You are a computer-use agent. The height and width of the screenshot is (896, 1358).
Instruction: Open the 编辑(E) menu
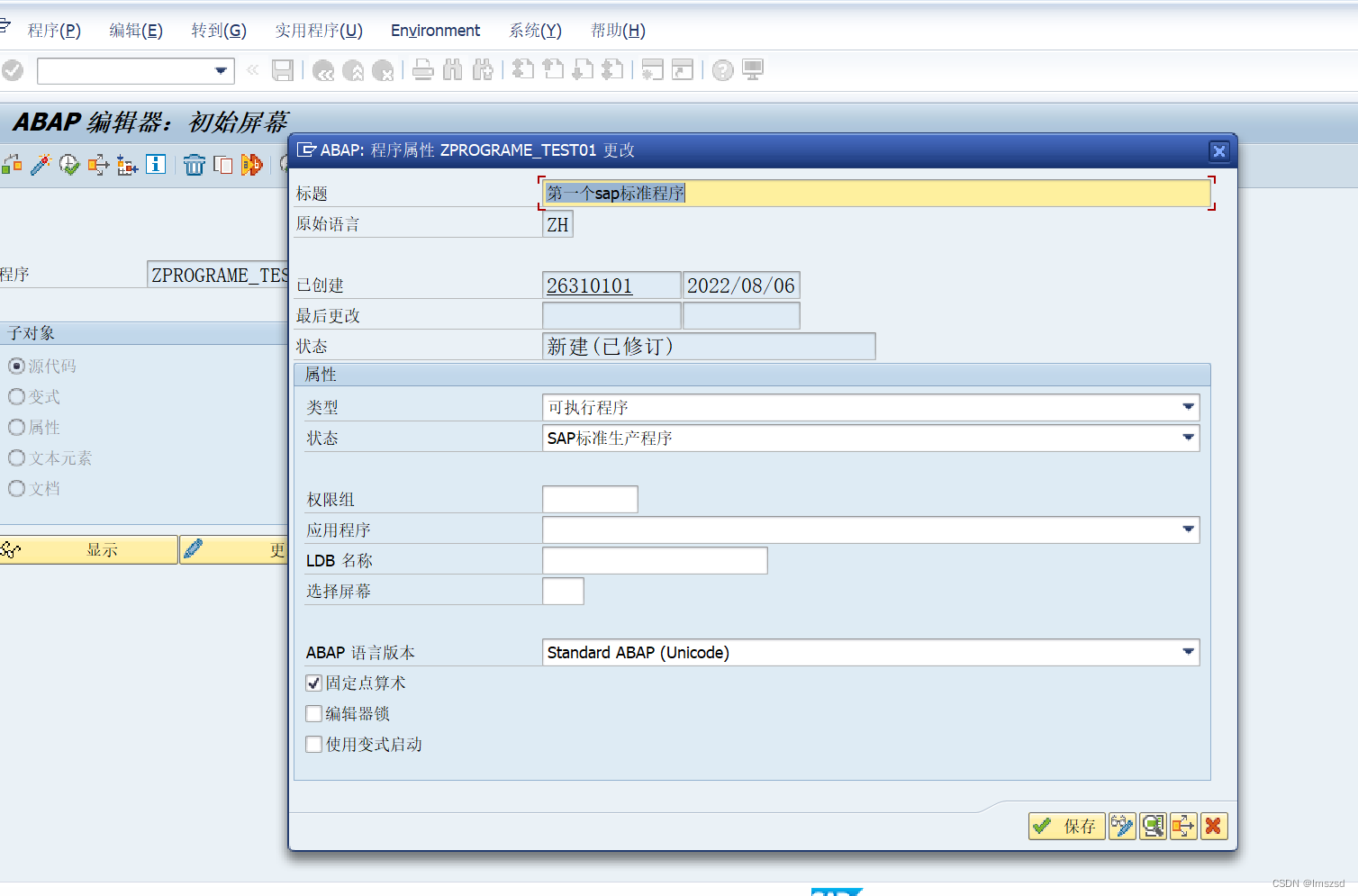136,31
